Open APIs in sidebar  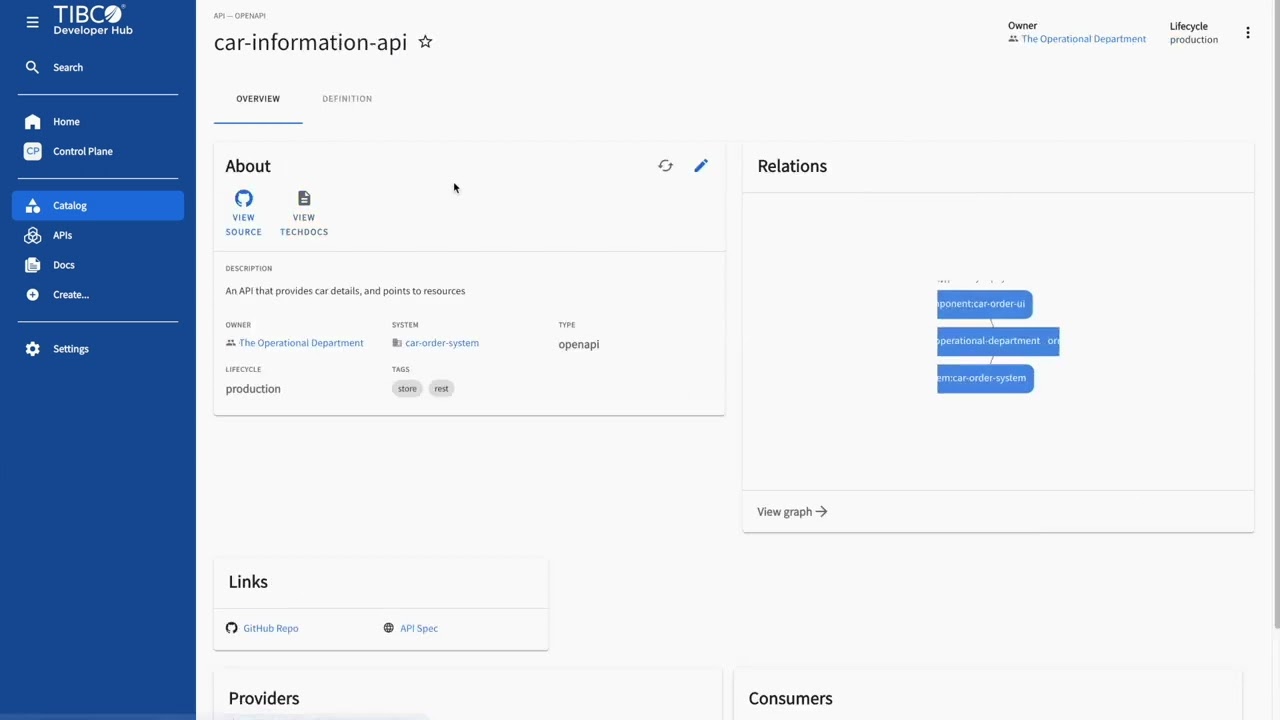coord(62,235)
